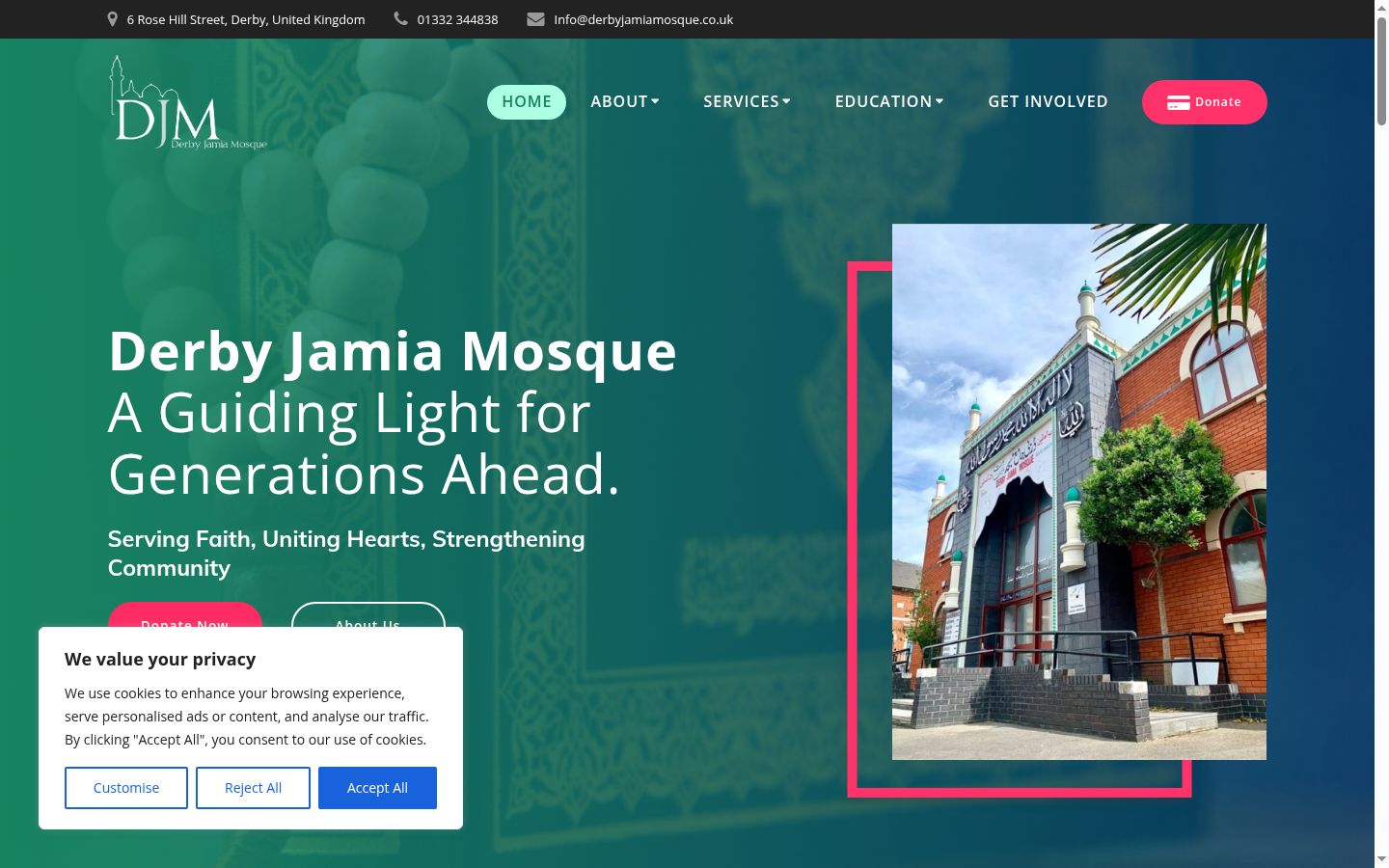Click the map pin location icon
The image size is (1389, 868).
click(x=113, y=19)
